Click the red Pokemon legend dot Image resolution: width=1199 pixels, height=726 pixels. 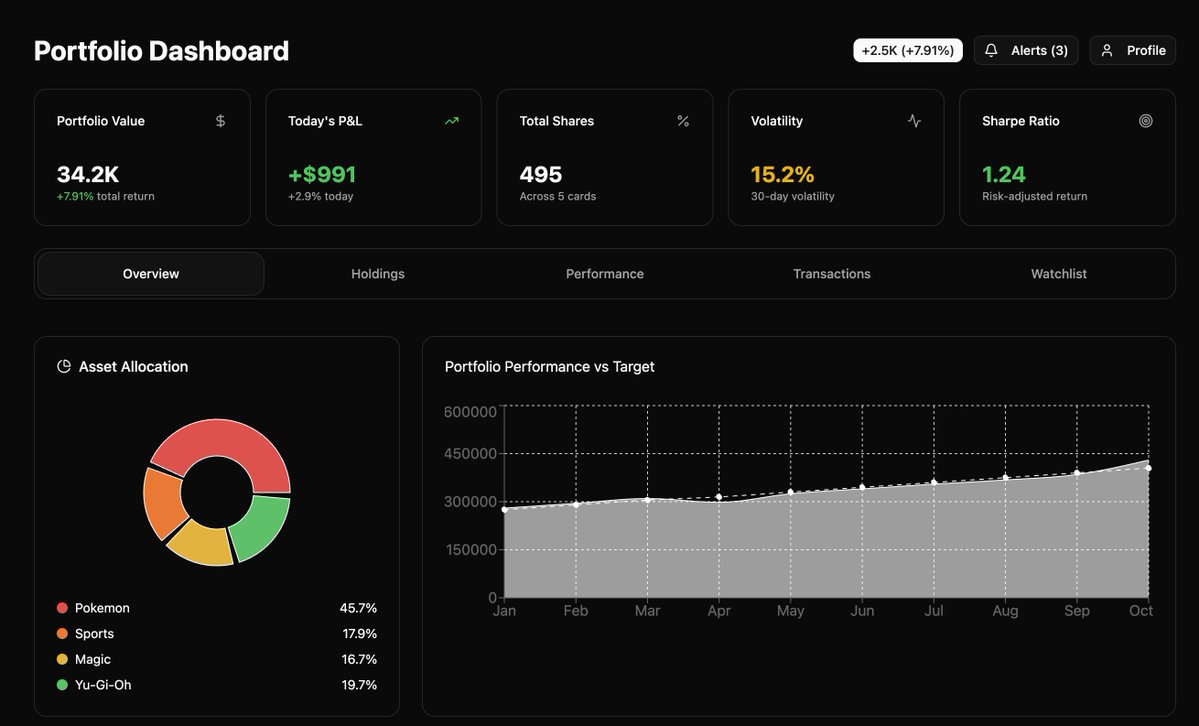coord(63,608)
